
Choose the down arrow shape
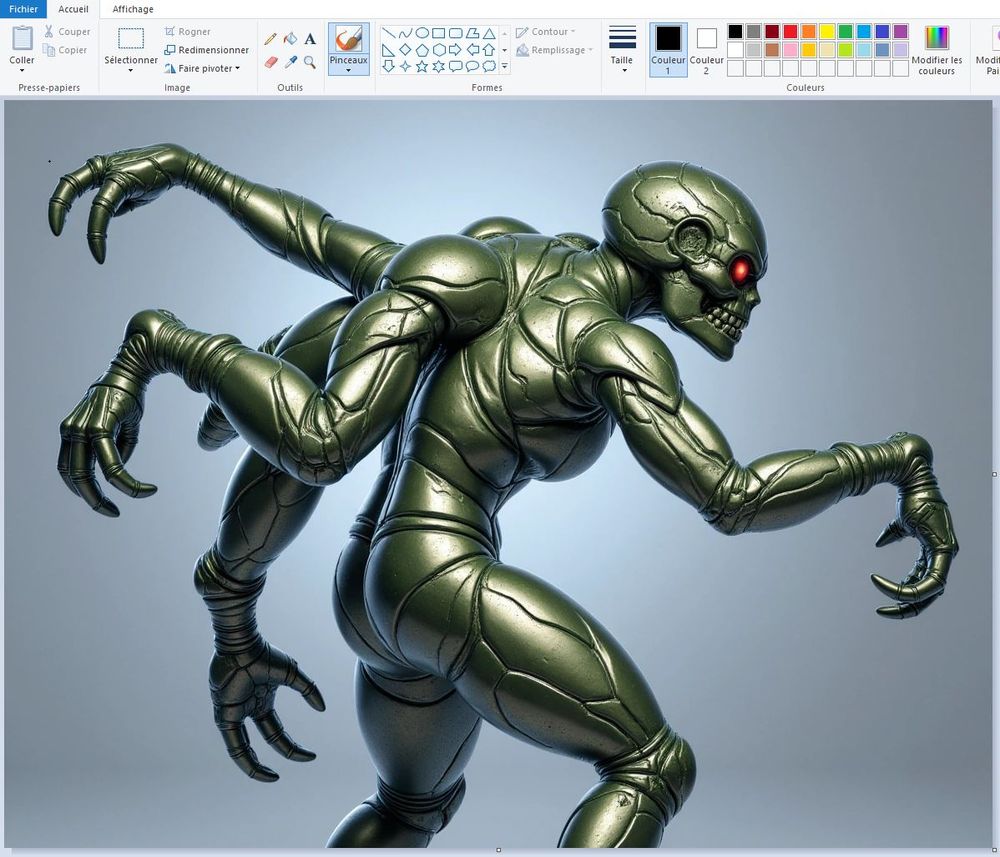pos(388,66)
